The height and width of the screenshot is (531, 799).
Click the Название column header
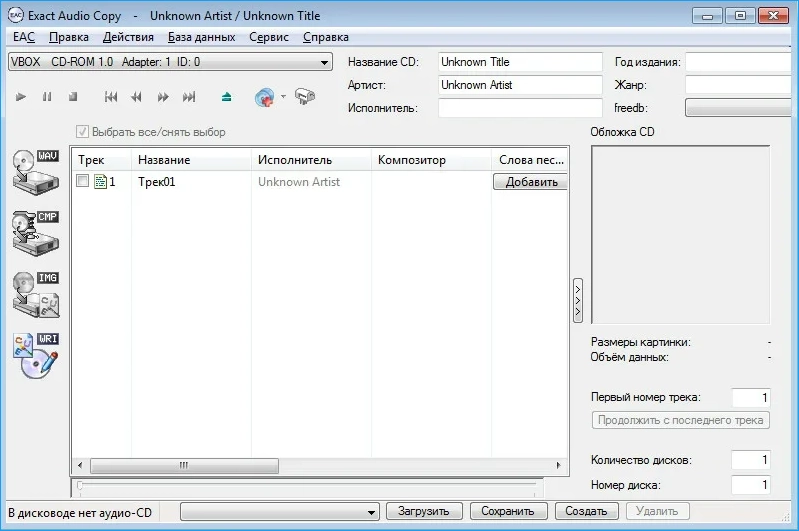(191, 160)
